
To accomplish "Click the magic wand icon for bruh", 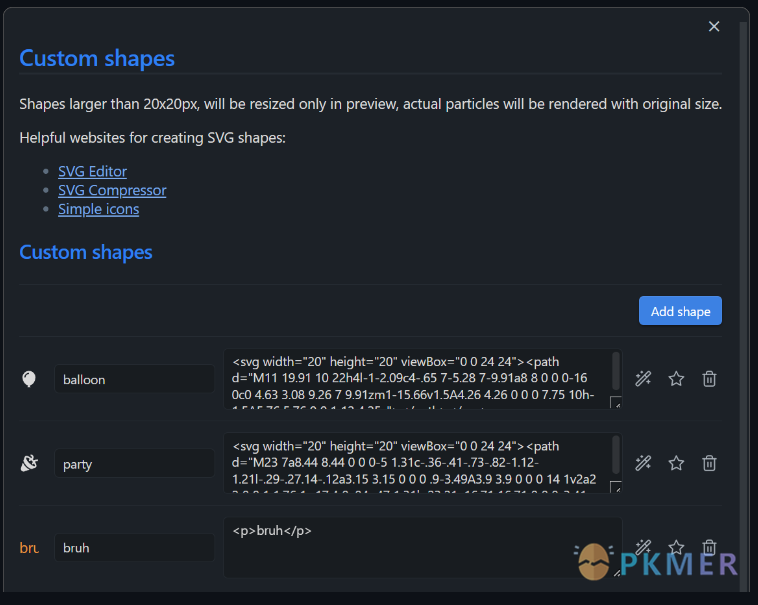I will (x=643, y=547).
